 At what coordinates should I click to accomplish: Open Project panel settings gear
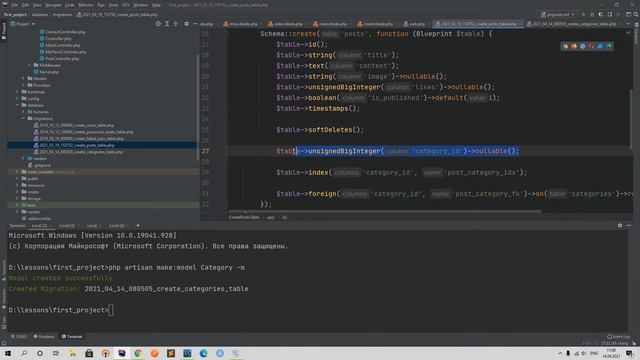pyautogui.click(x=187, y=24)
